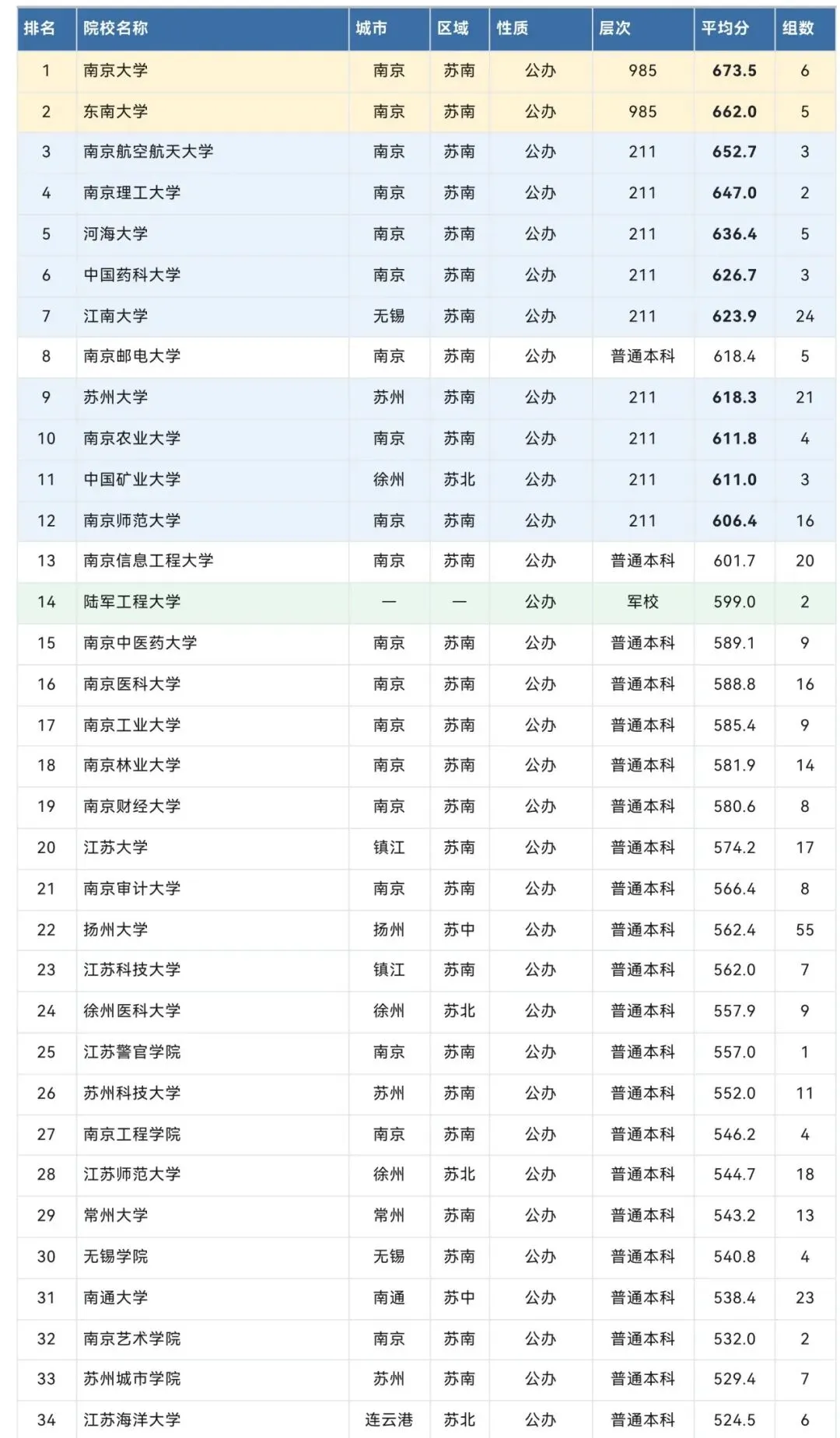Click the group count 55
Image resolution: width=840 pixels, height=1438 pixels.
[805, 931]
